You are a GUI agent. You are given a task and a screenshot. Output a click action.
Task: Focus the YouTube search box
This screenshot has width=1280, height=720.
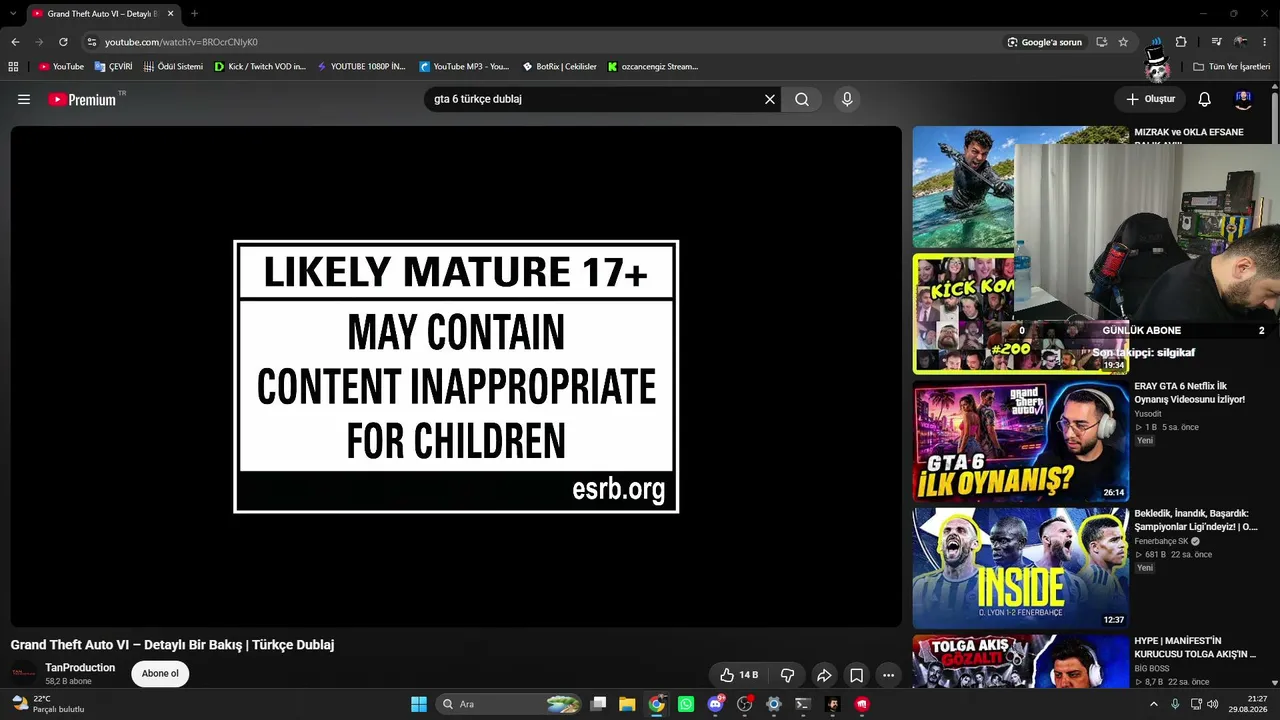point(595,100)
